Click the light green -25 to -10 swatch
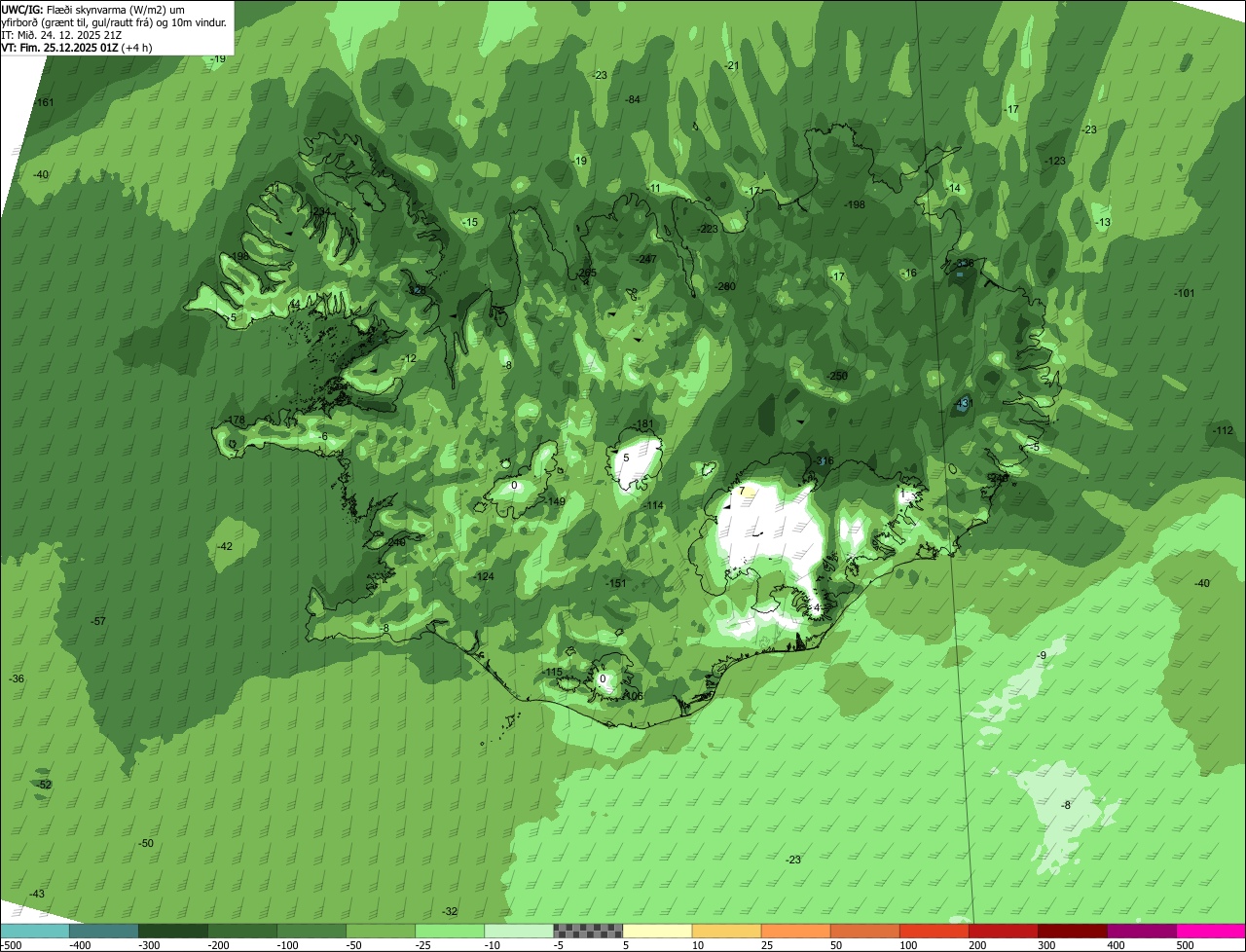Image resolution: width=1246 pixels, height=952 pixels. pyautogui.click(x=450, y=931)
